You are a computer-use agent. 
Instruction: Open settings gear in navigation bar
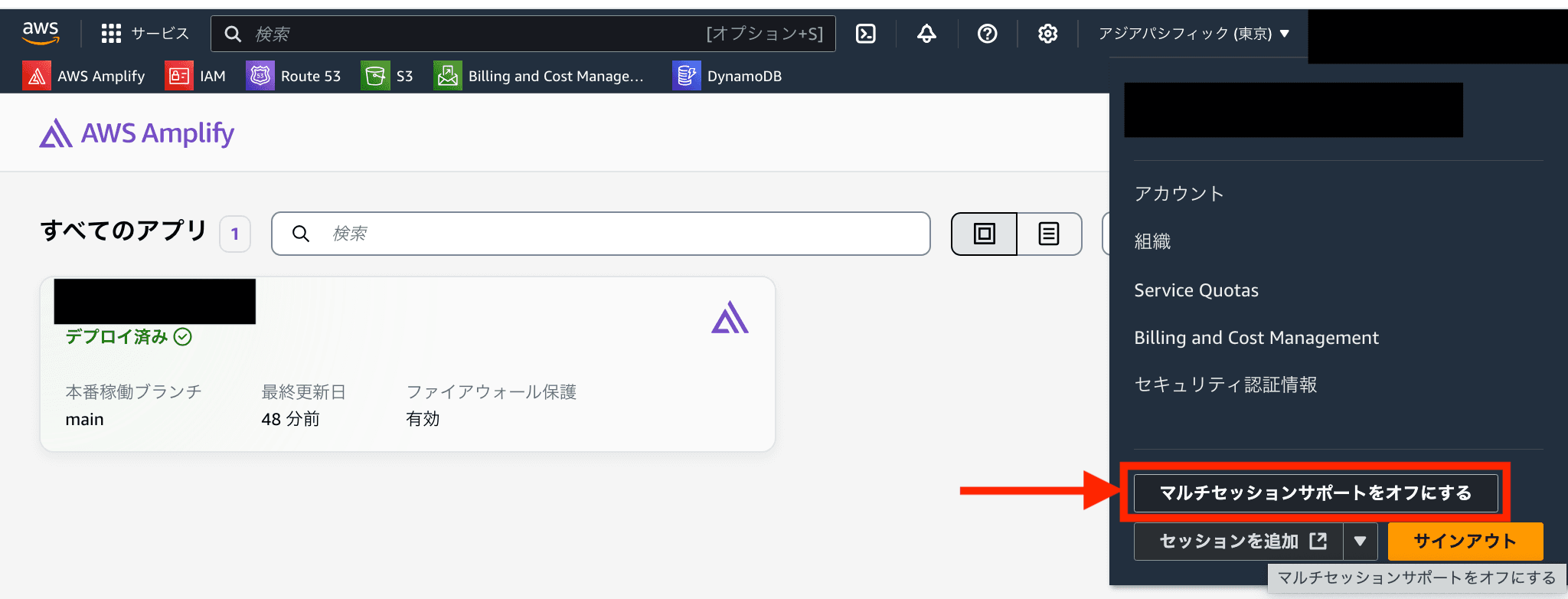[x=1047, y=34]
